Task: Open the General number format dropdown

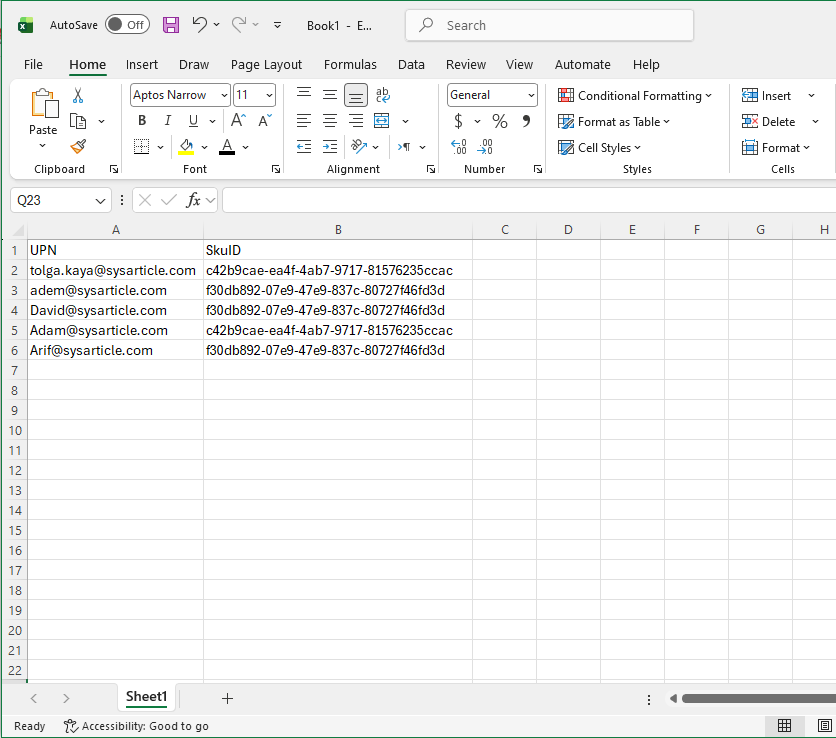Action: [531, 95]
